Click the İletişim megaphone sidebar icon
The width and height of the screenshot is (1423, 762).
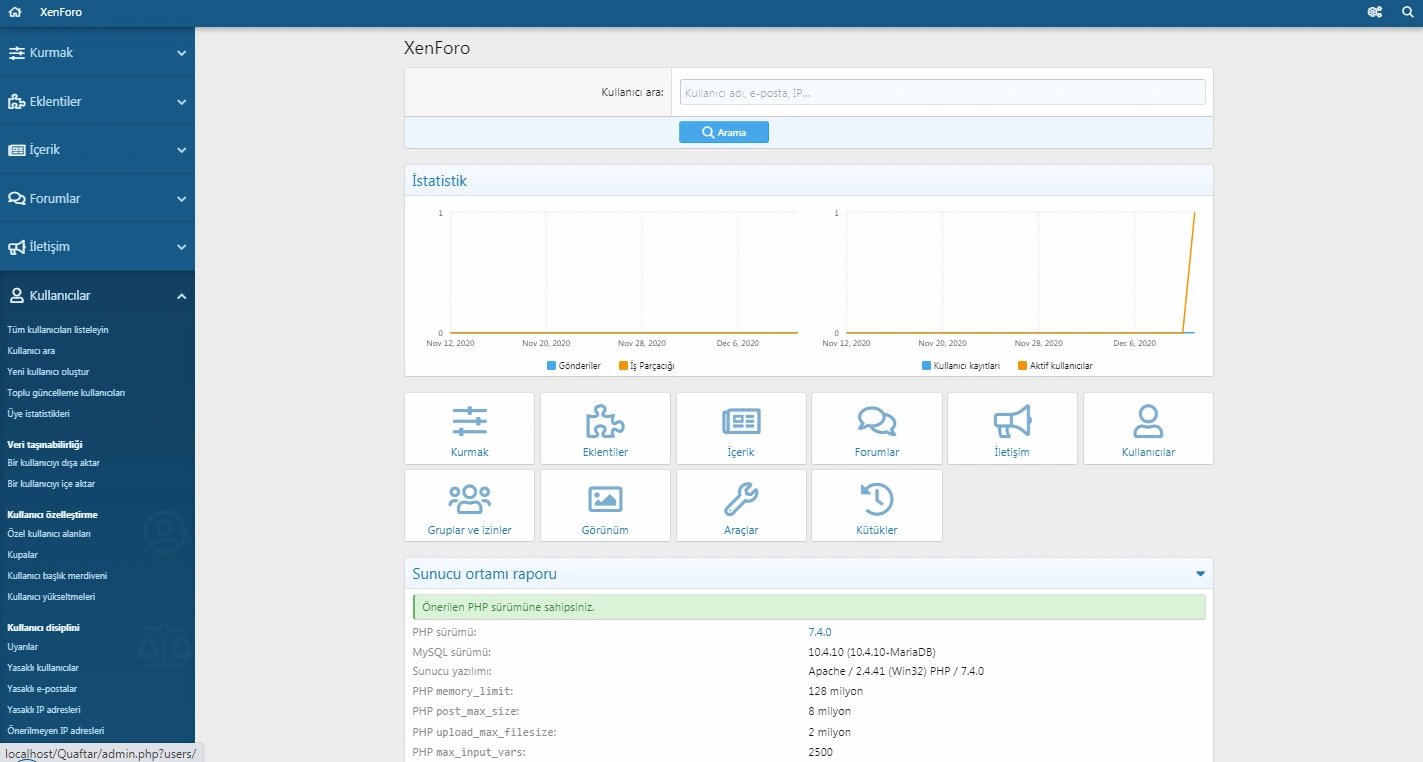(x=17, y=247)
